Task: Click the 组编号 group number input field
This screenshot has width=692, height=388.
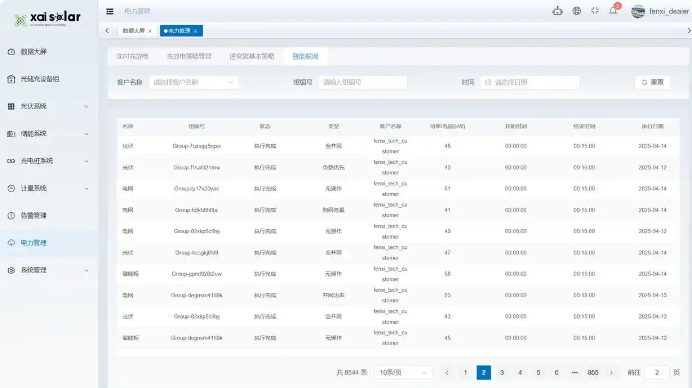Action: point(363,82)
